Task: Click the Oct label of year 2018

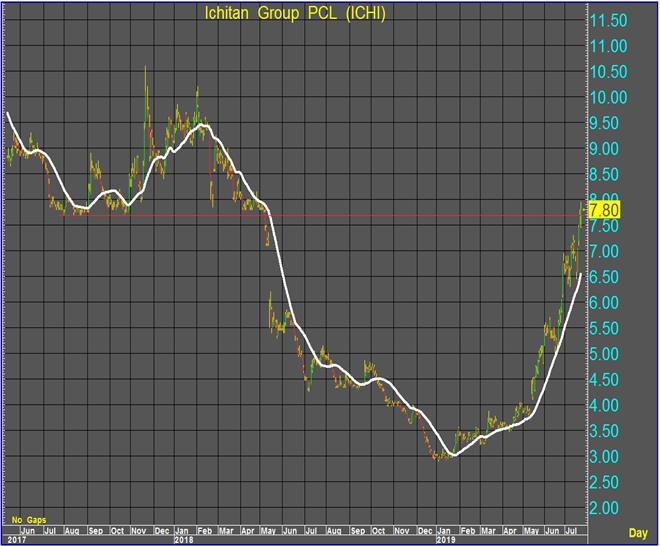Action: point(378,530)
